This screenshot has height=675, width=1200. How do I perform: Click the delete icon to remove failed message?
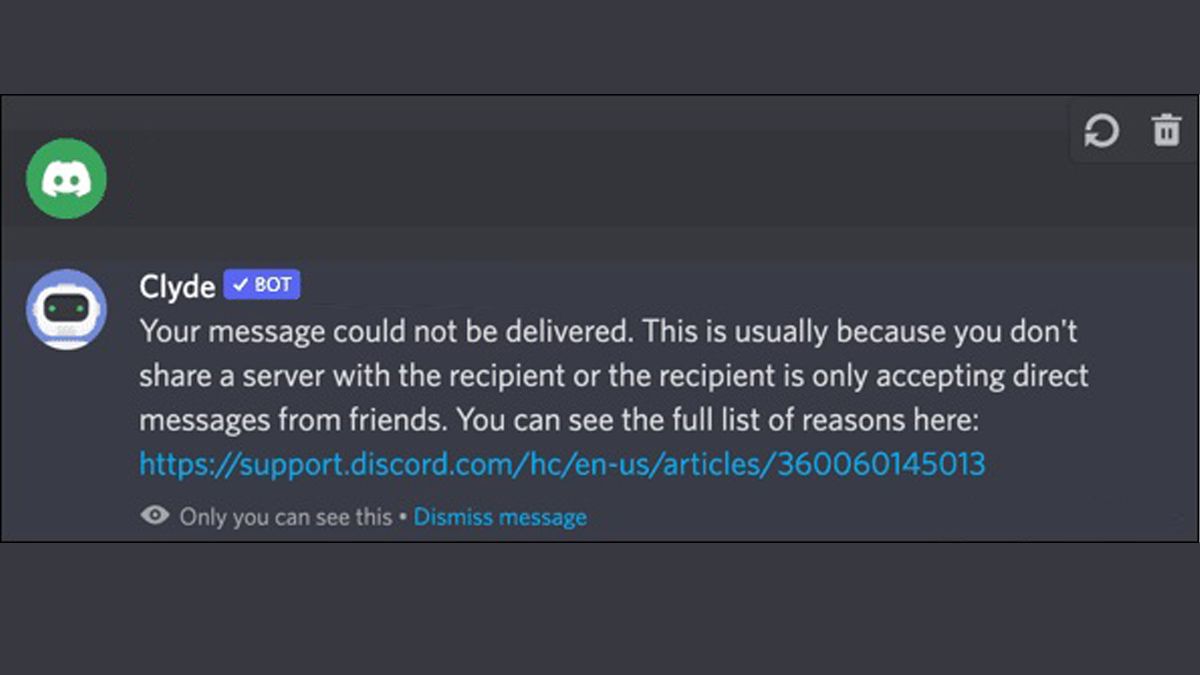coord(1165,131)
